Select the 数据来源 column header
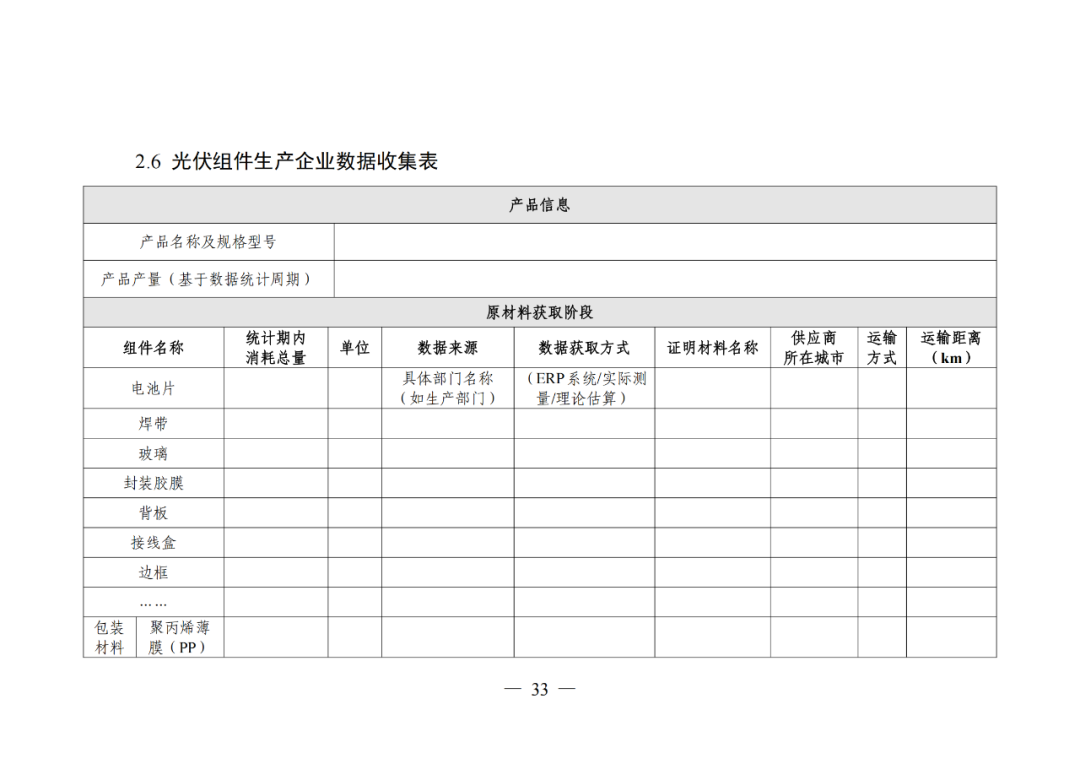 pyautogui.click(x=447, y=348)
